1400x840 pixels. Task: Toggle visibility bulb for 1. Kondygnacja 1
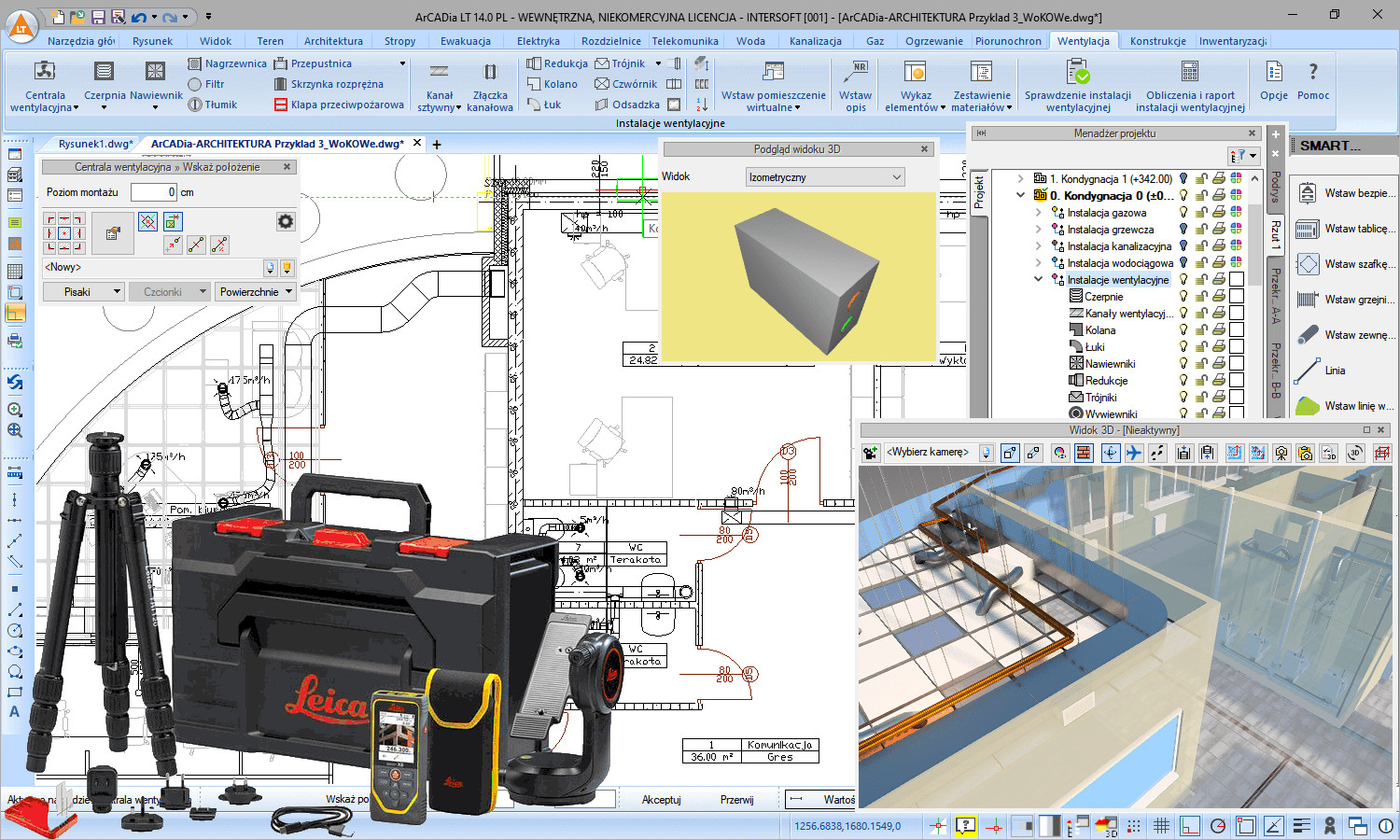(1183, 179)
